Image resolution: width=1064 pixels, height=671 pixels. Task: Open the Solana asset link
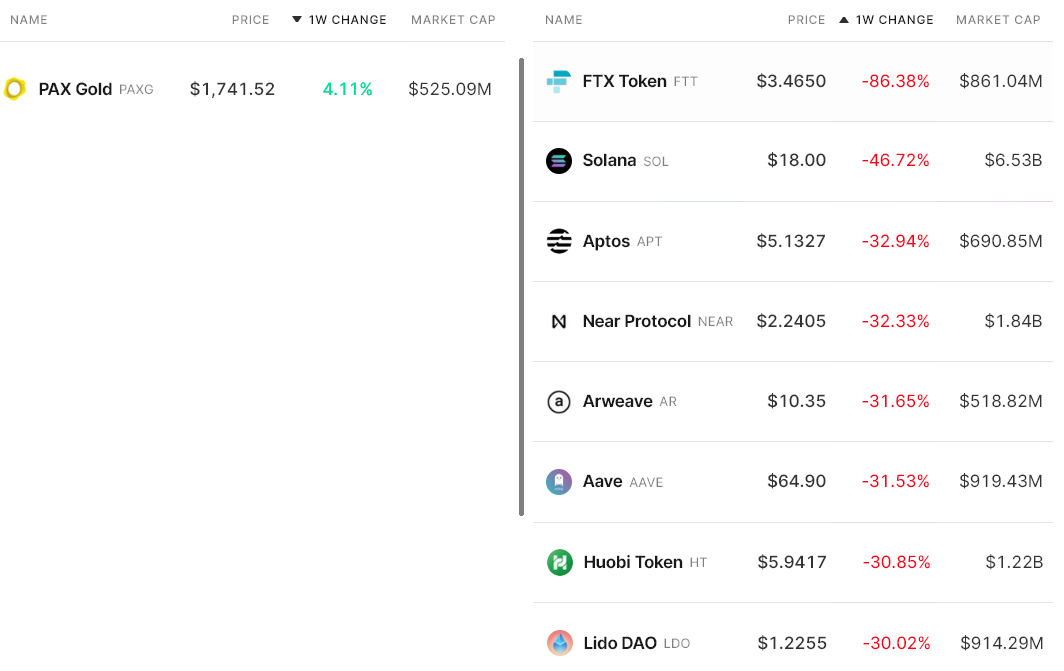609,161
